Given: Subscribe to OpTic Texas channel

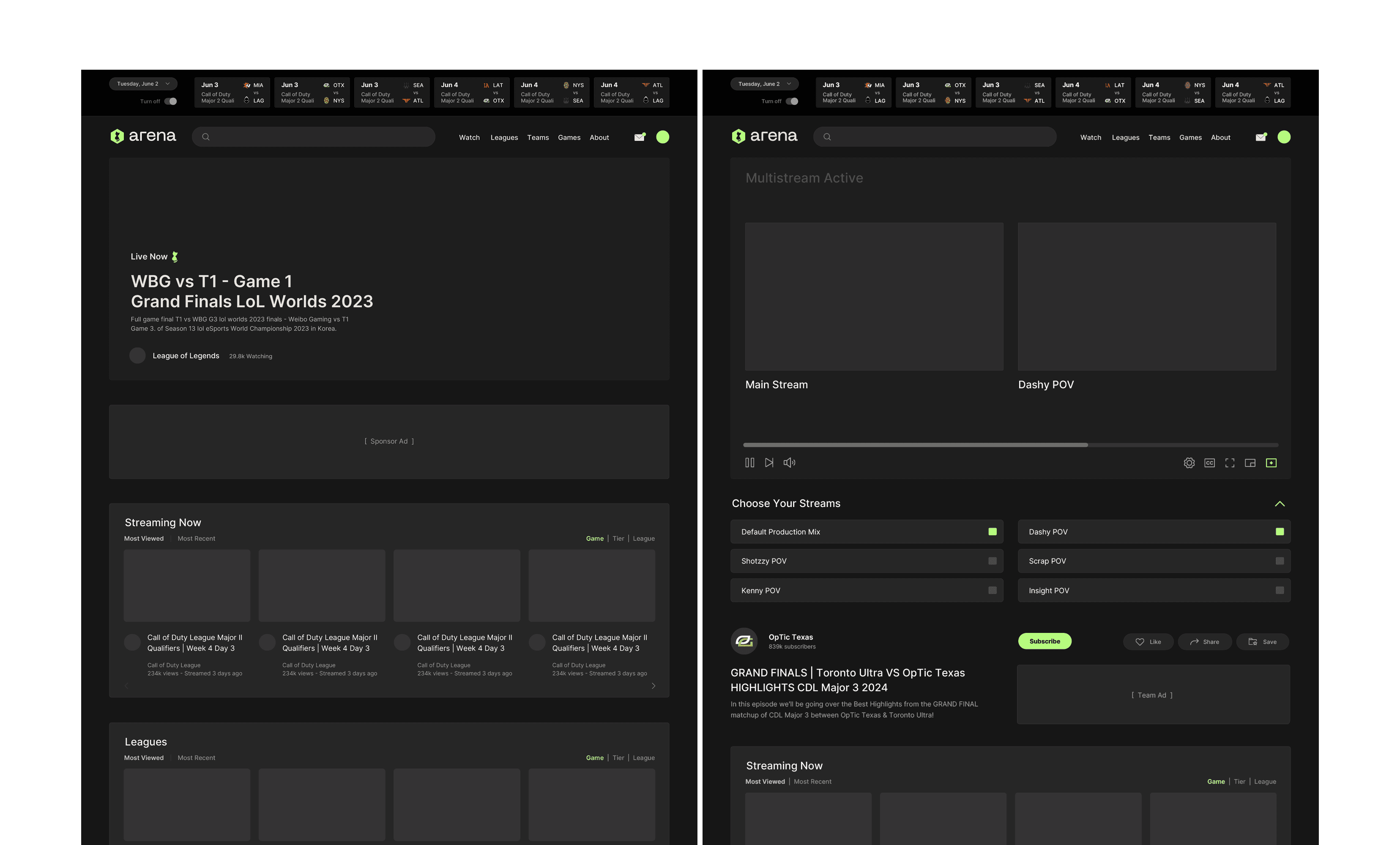Looking at the screenshot, I should coord(1045,641).
